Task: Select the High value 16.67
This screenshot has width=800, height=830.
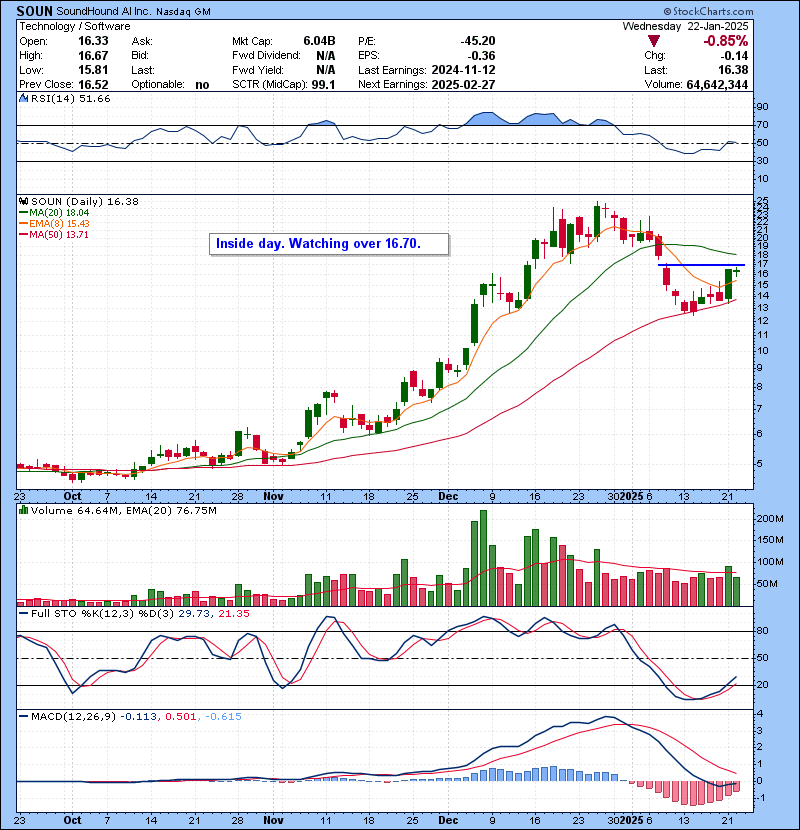Action: tap(93, 56)
